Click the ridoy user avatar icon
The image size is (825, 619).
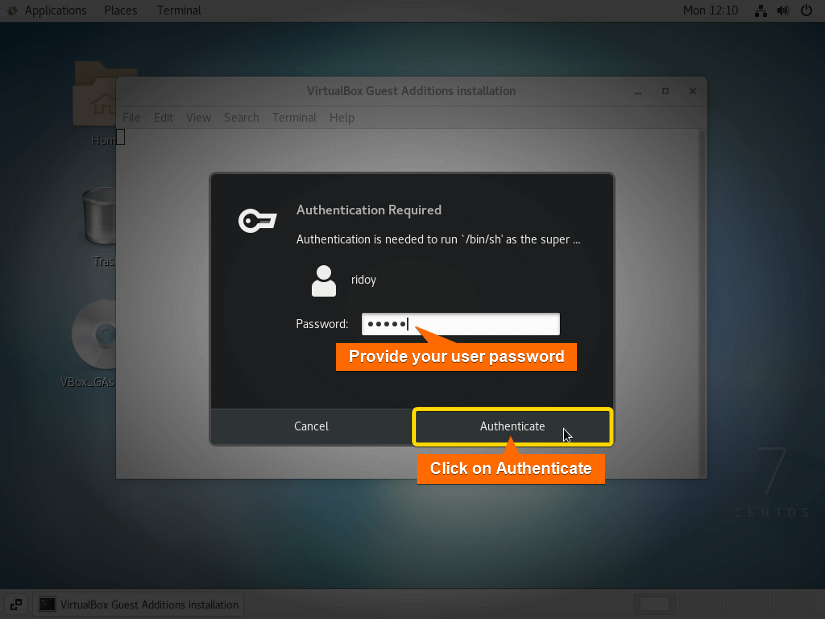[x=324, y=281]
